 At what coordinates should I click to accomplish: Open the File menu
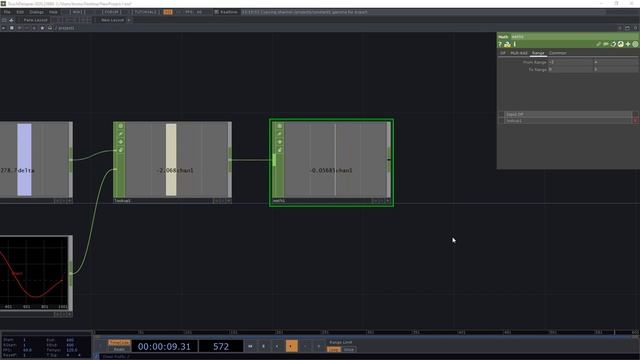(7, 12)
